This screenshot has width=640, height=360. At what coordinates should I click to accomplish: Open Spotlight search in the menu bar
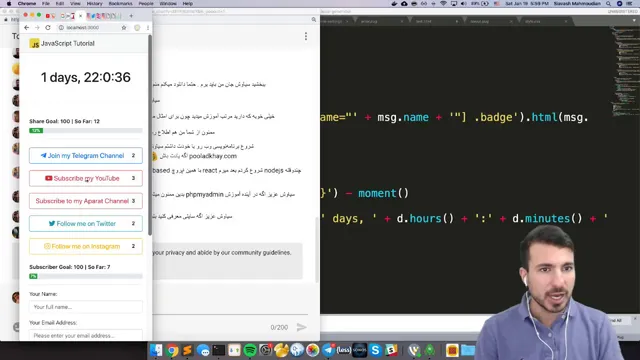(609, 4)
